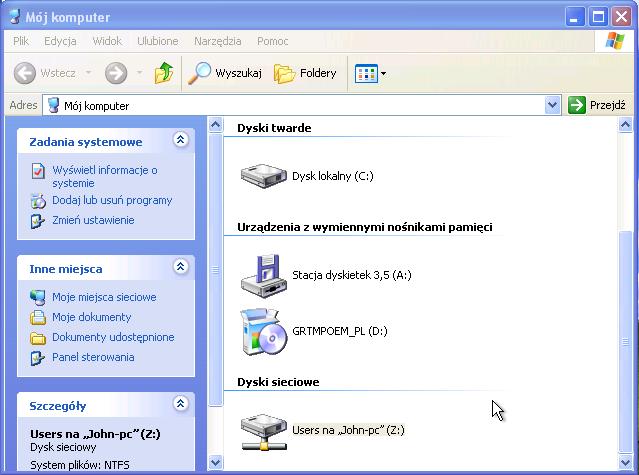Screen dimensions: 639x475
Task: Collapse the Szczegóły panel
Action: pos(181,404)
